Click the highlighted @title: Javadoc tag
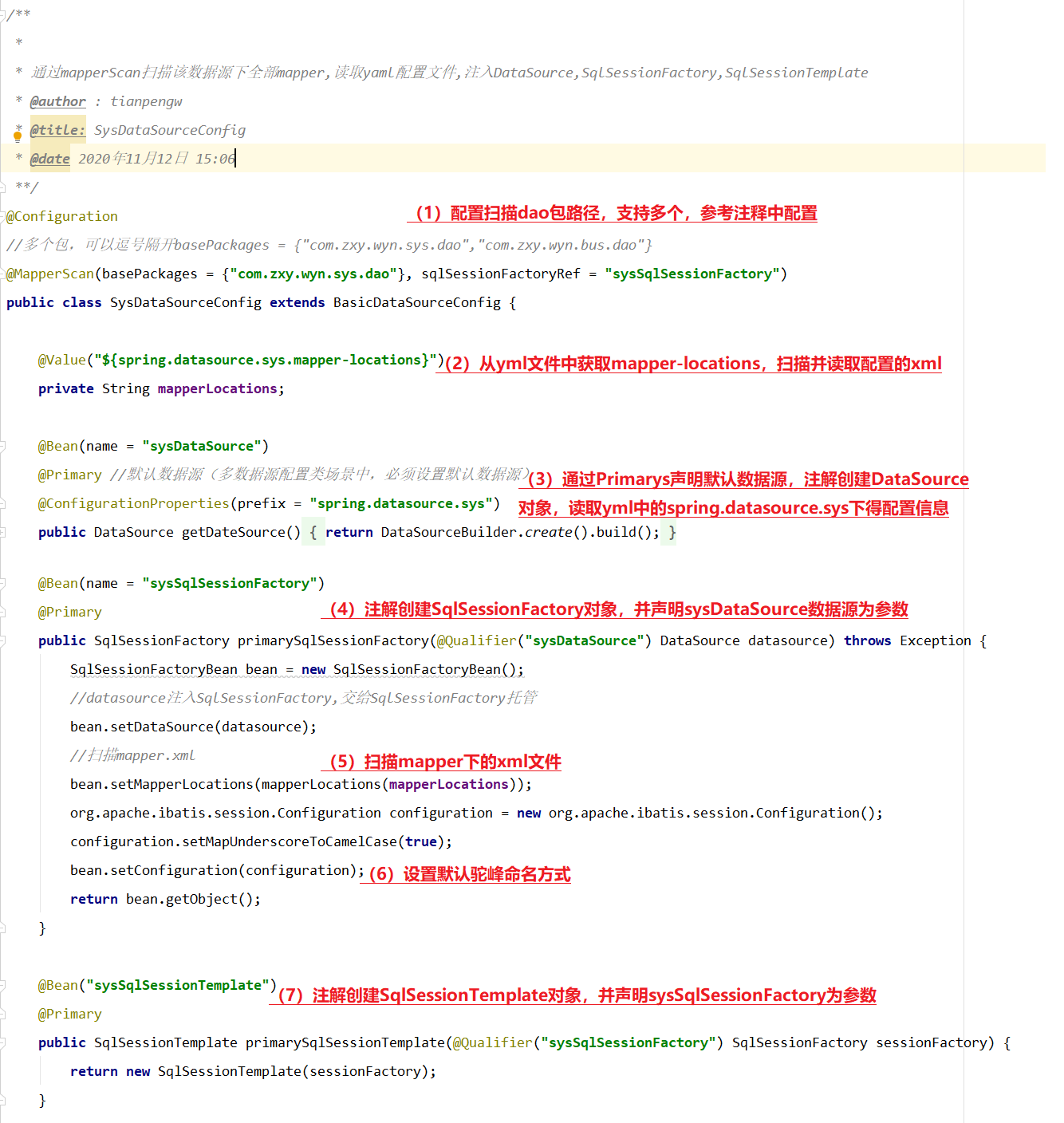This screenshot has width=1064, height=1123. 58,130
